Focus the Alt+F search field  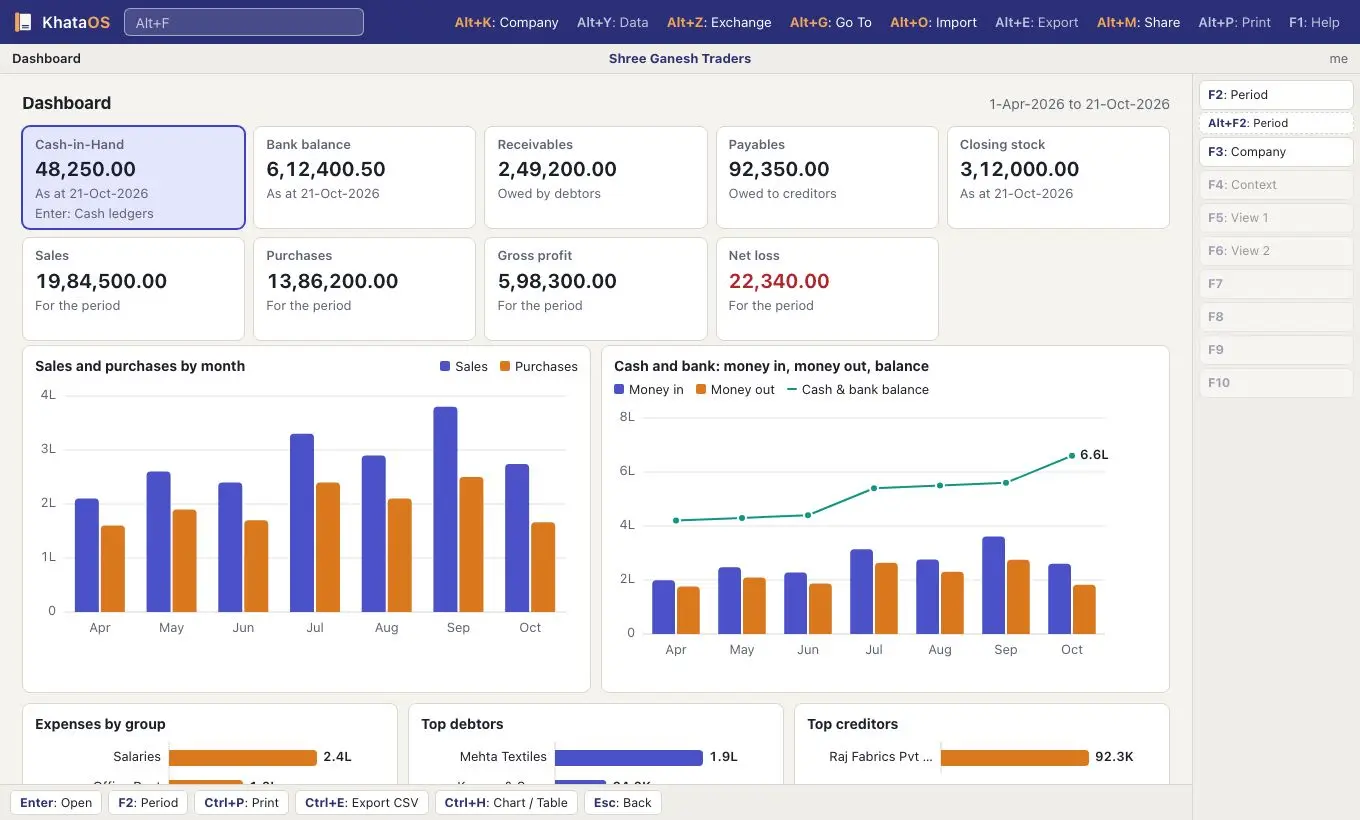tap(244, 22)
